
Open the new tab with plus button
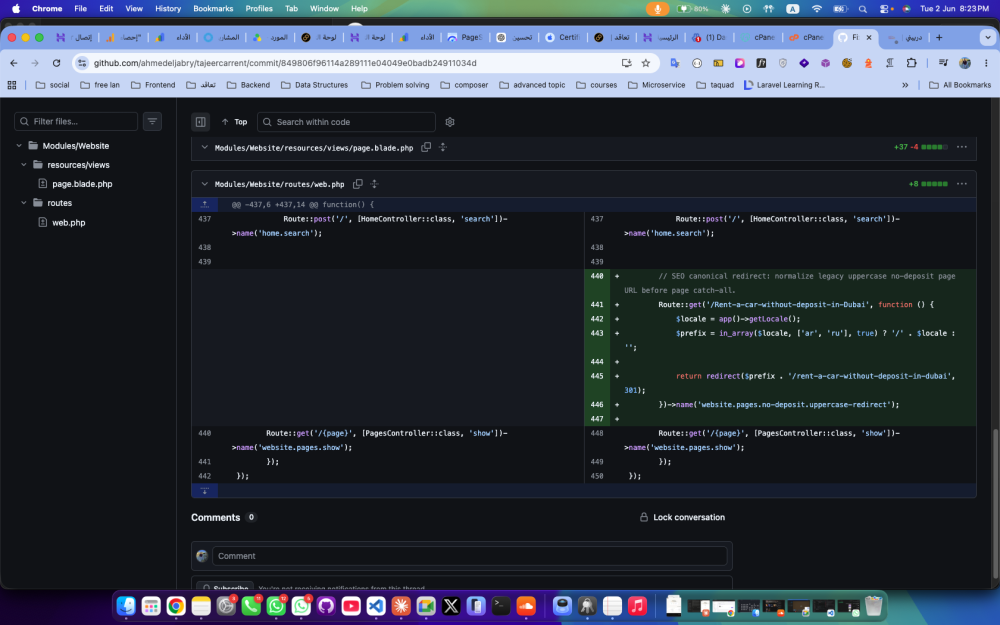[x=939, y=38]
